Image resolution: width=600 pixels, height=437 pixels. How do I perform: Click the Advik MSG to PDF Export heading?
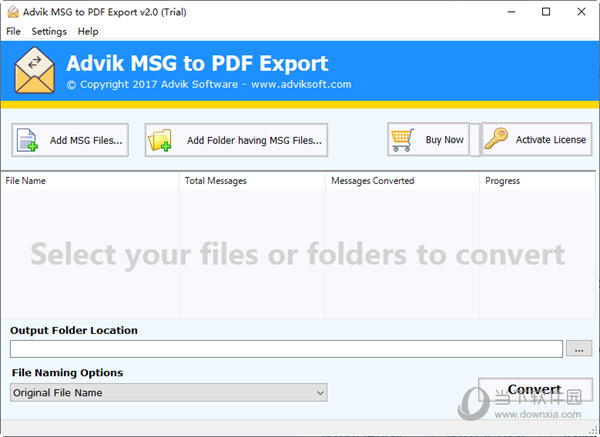pyautogui.click(x=197, y=63)
